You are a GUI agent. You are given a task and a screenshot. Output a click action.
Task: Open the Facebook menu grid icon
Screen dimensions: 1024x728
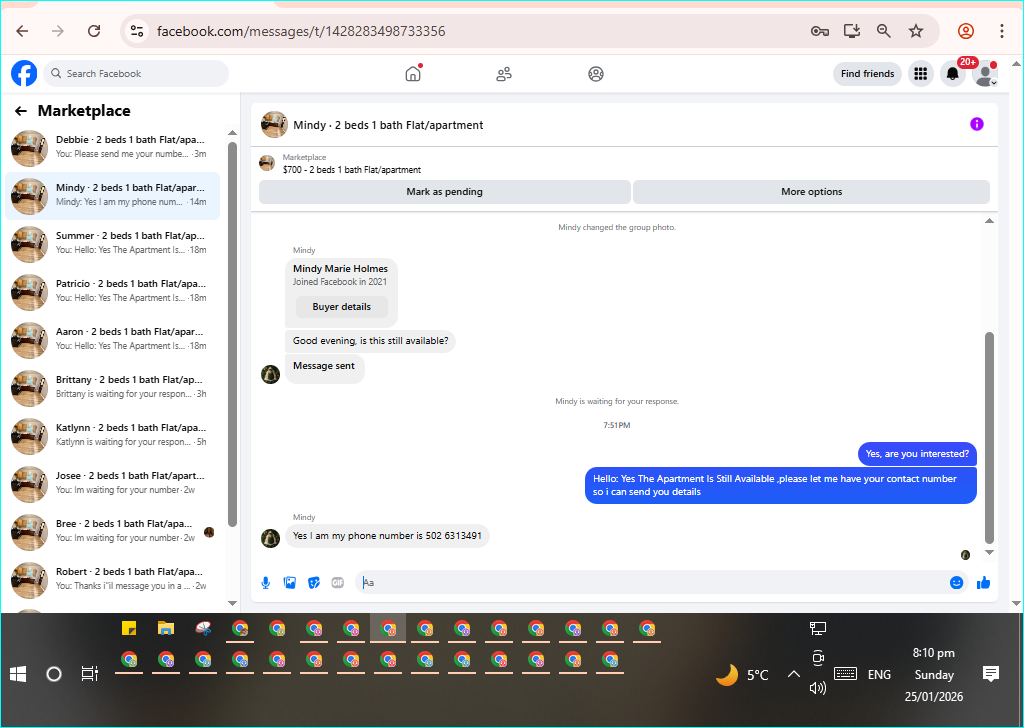tap(920, 74)
